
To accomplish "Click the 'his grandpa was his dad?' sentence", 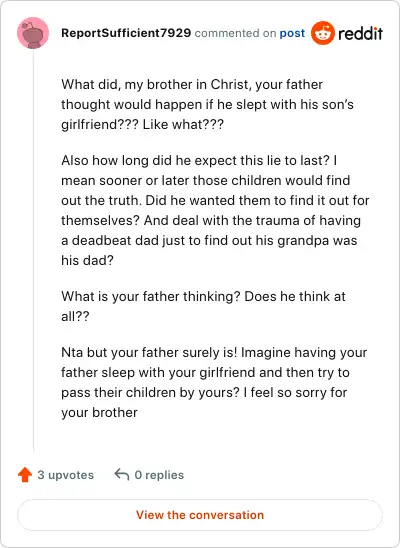I will [209, 250].
